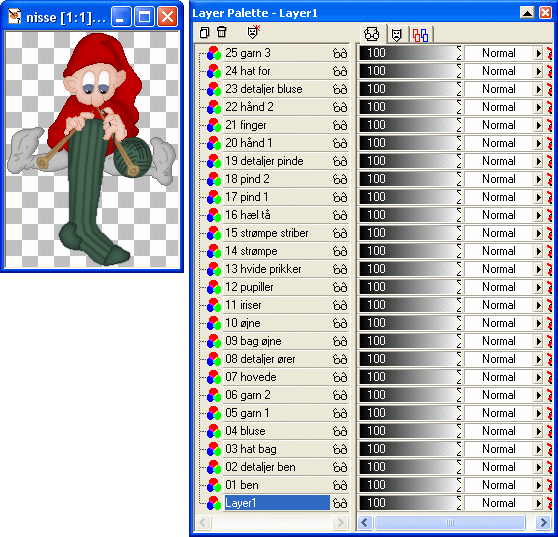Open blend mode arrow for 20 hånd 1
The image size is (558, 537).
(538, 143)
